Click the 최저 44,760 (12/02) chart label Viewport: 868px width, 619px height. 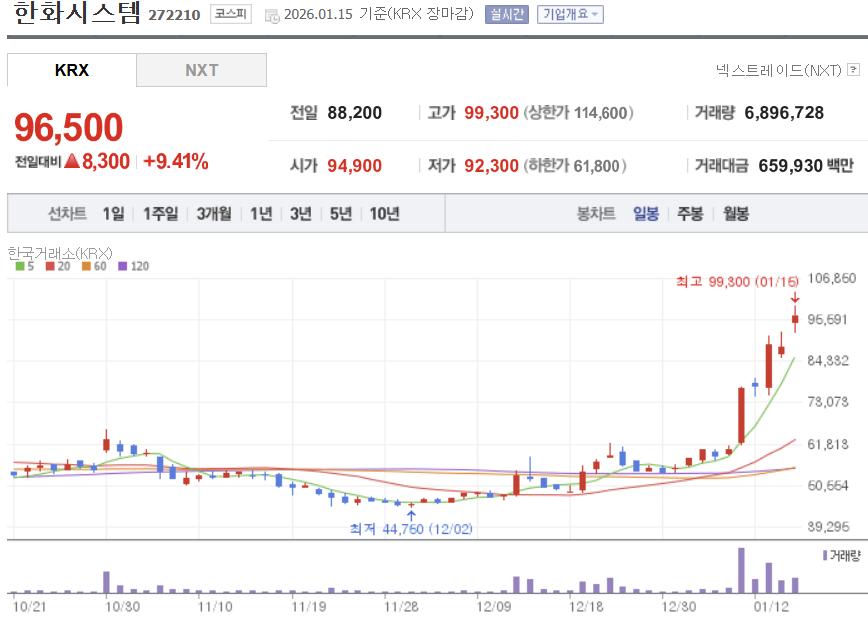[411, 529]
